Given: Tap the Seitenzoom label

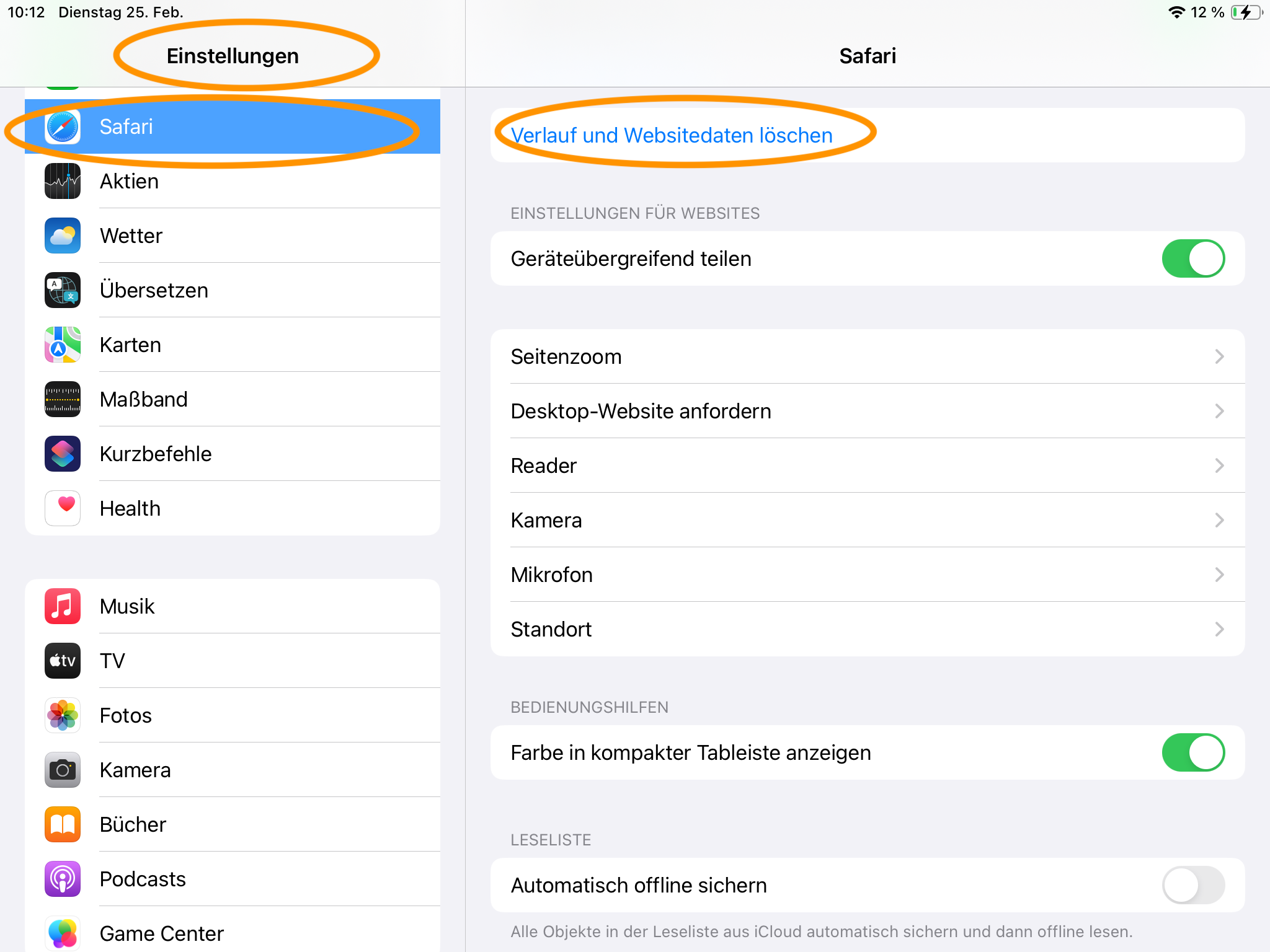Looking at the screenshot, I should coord(566,356).
